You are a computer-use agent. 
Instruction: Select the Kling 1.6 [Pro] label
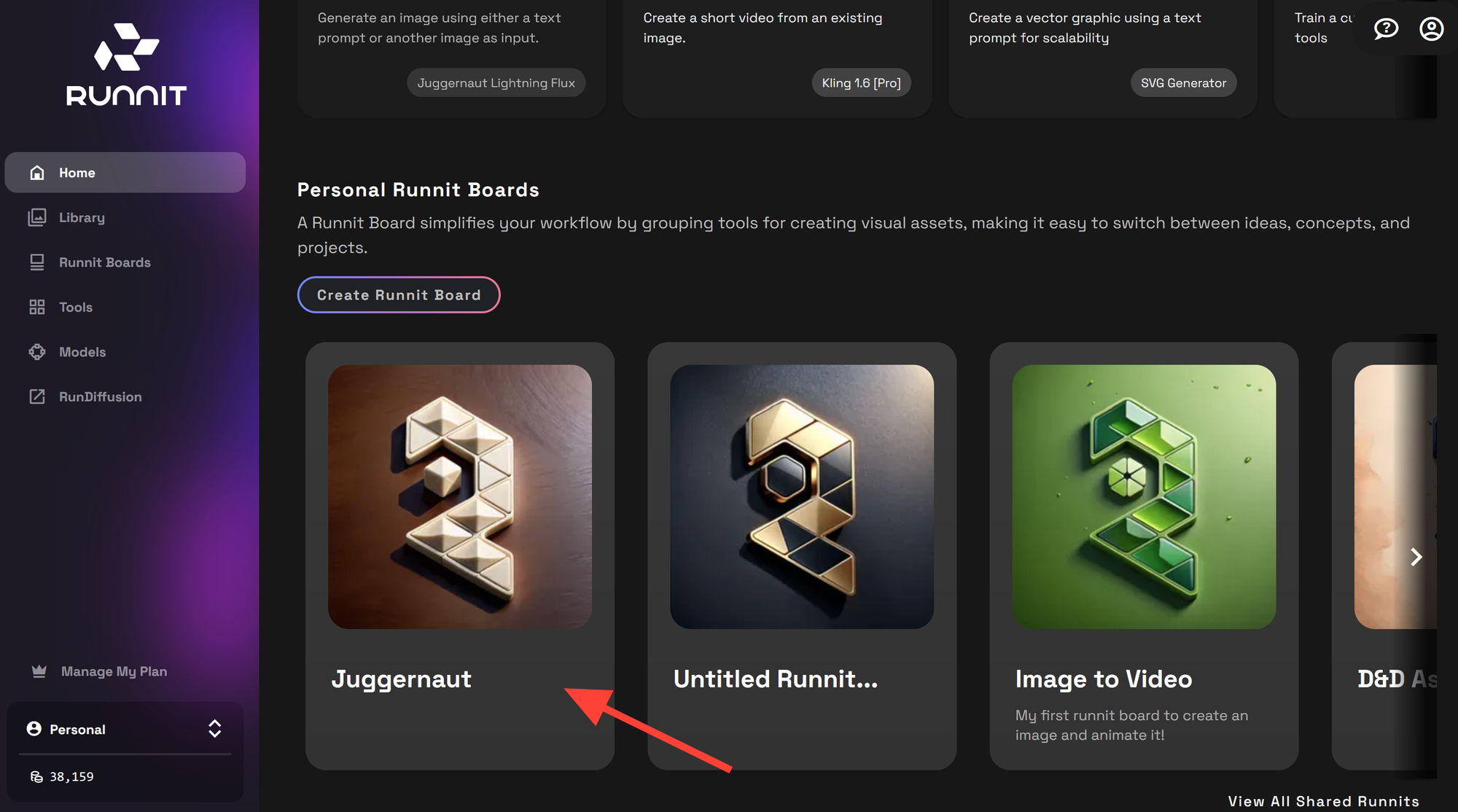(861, 82)
